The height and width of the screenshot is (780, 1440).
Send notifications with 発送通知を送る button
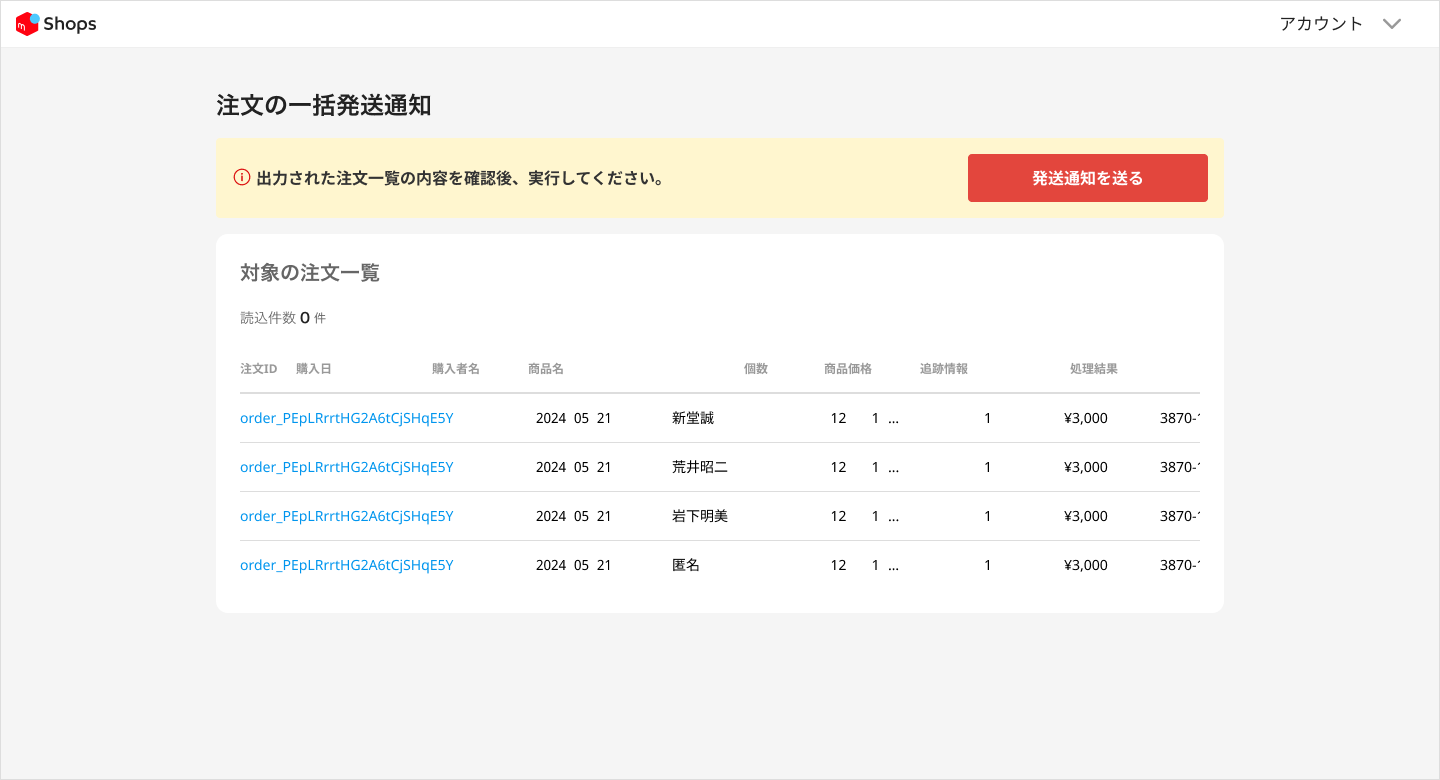click(1088, 178)
